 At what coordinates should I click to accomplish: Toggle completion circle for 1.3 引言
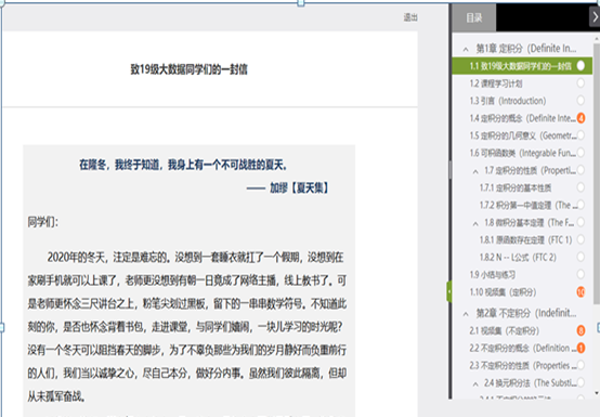coord(580,101)
